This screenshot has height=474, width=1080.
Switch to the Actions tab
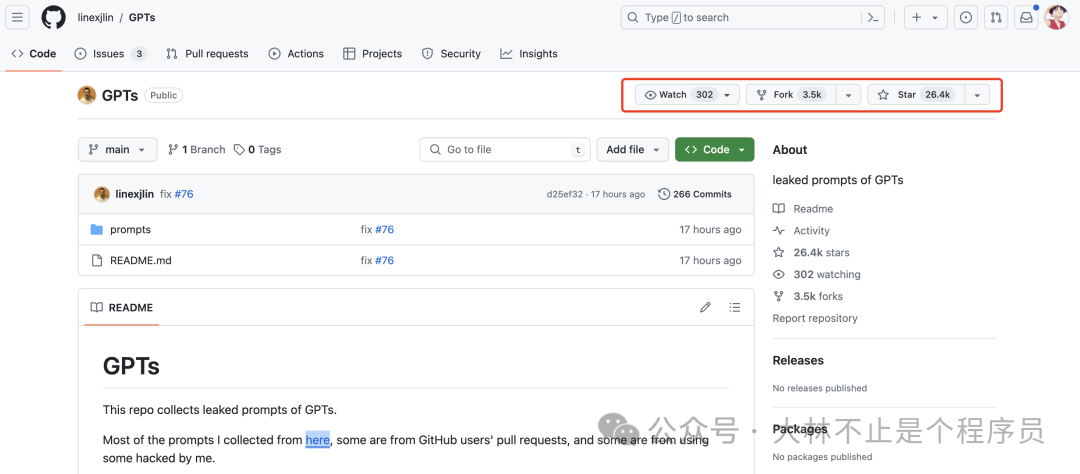296,54
